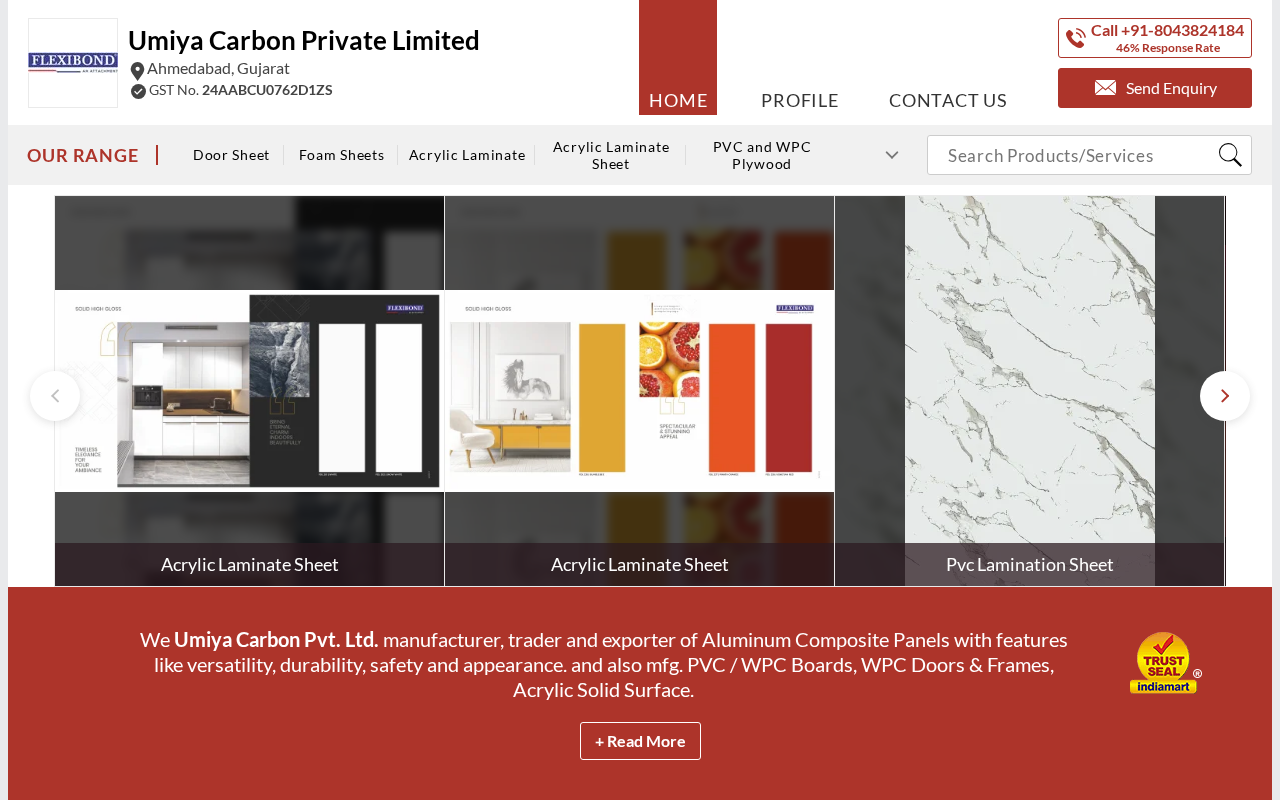Click the phone call icon
This screenshot has height=800, width=1280.
coord(1076,38)
